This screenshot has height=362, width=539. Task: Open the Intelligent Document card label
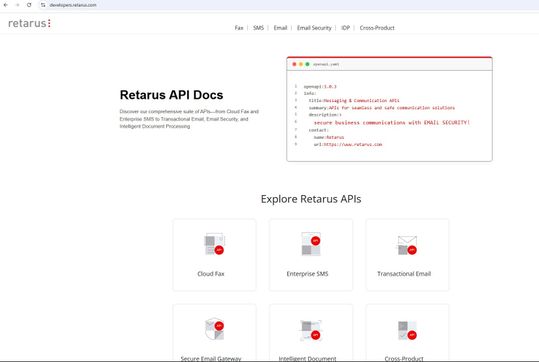click(x=307, y=359)
